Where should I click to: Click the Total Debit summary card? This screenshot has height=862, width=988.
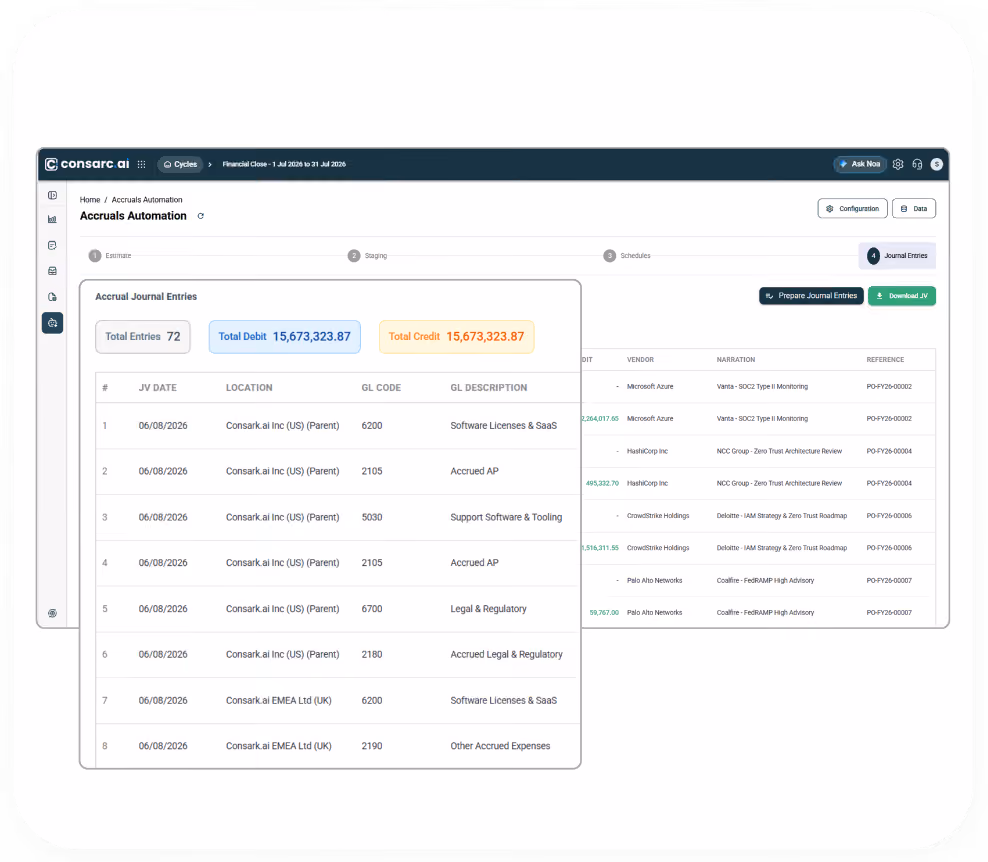coord(285,336)
